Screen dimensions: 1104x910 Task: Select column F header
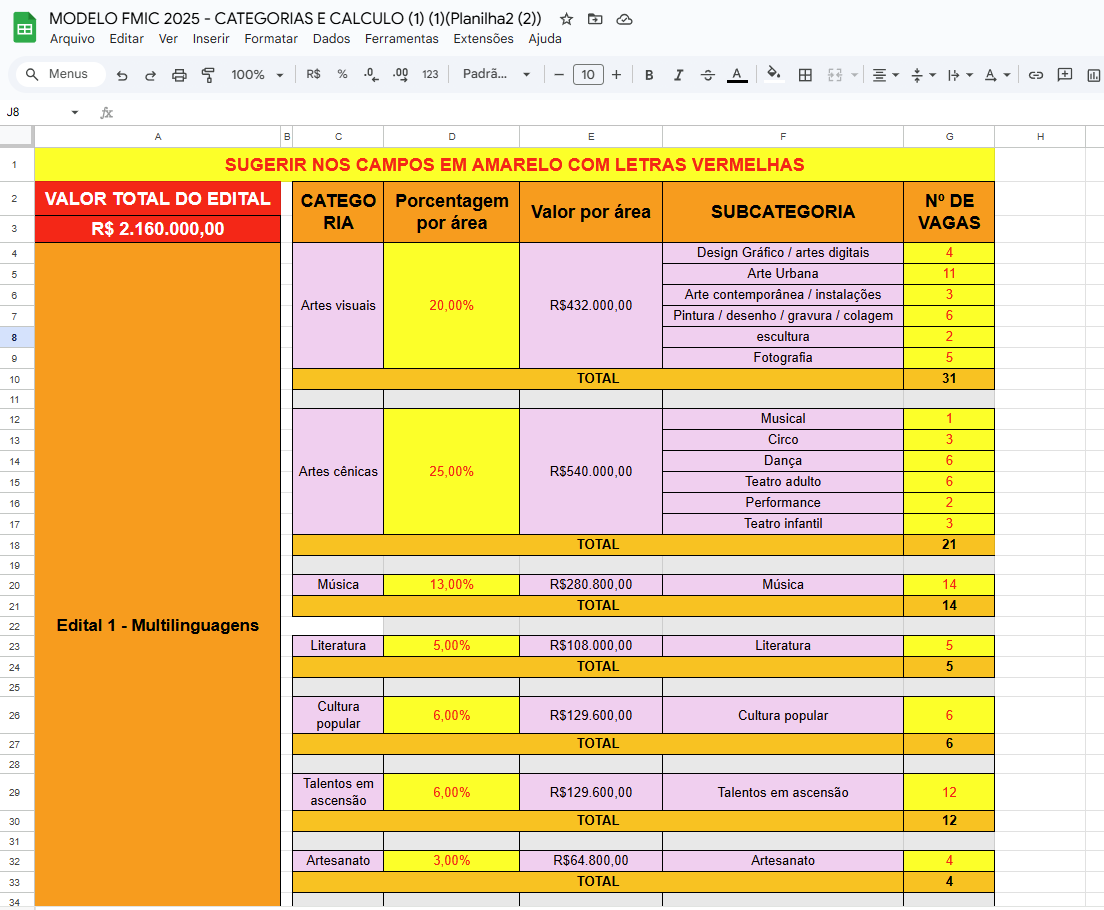pos(783,137)
